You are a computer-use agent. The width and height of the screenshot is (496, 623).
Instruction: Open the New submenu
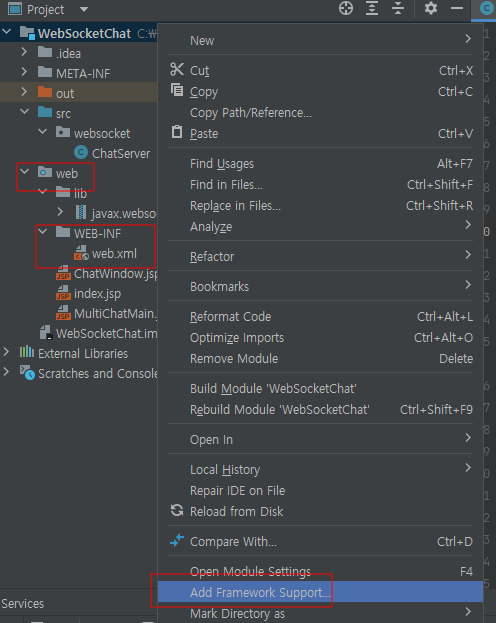pyautogui.click(x=320, y=41)
